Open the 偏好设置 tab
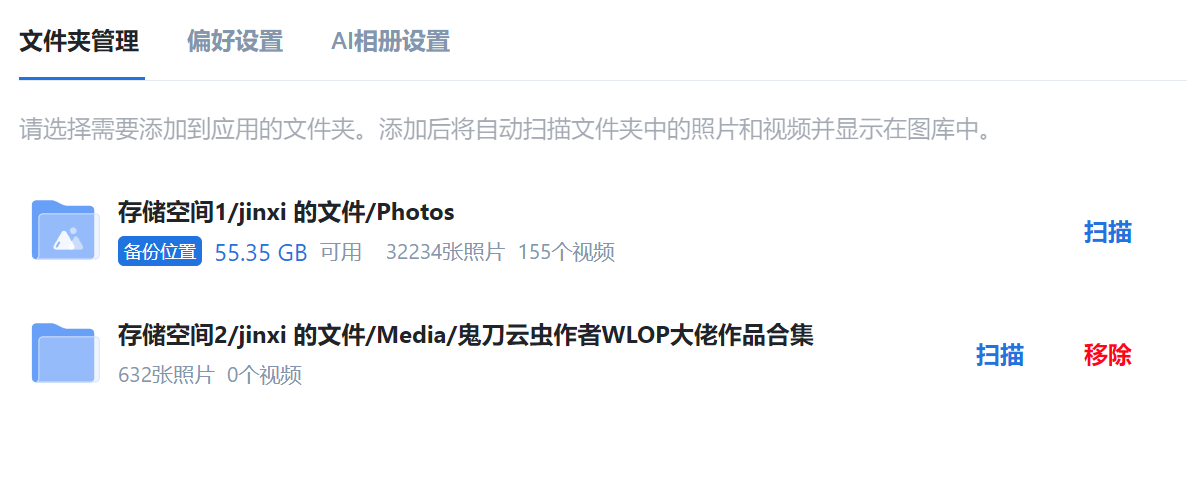 235,41
